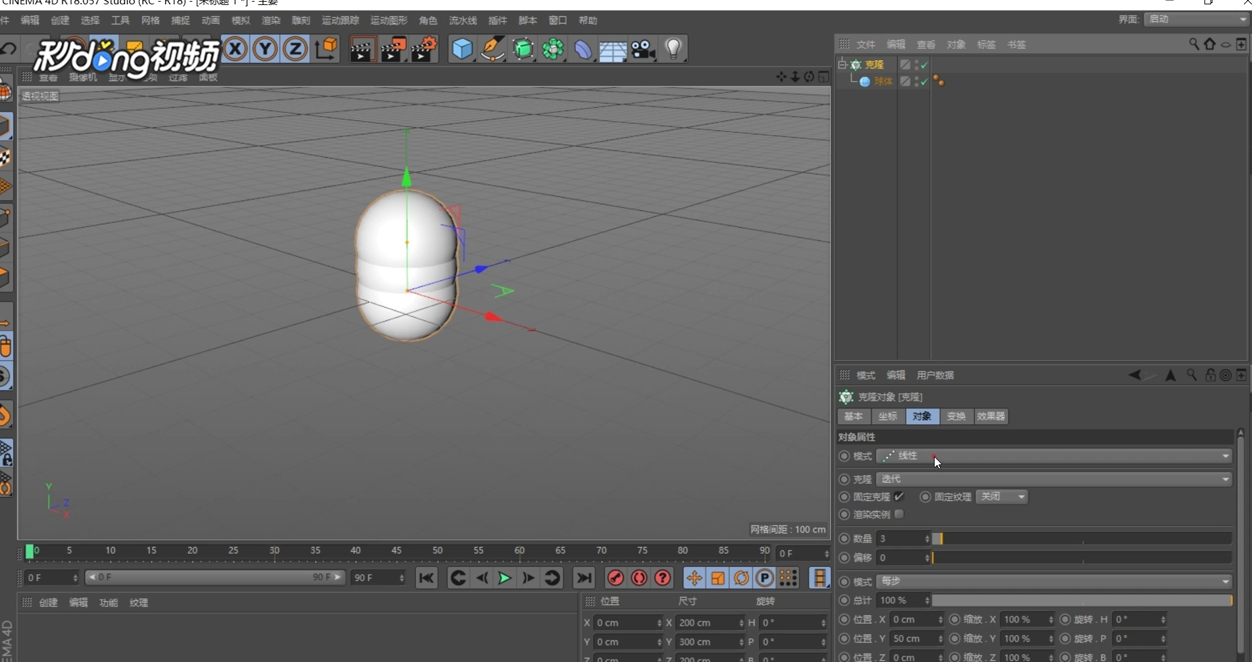
Task: Play the animation forwards
Action: click(505, 578)
